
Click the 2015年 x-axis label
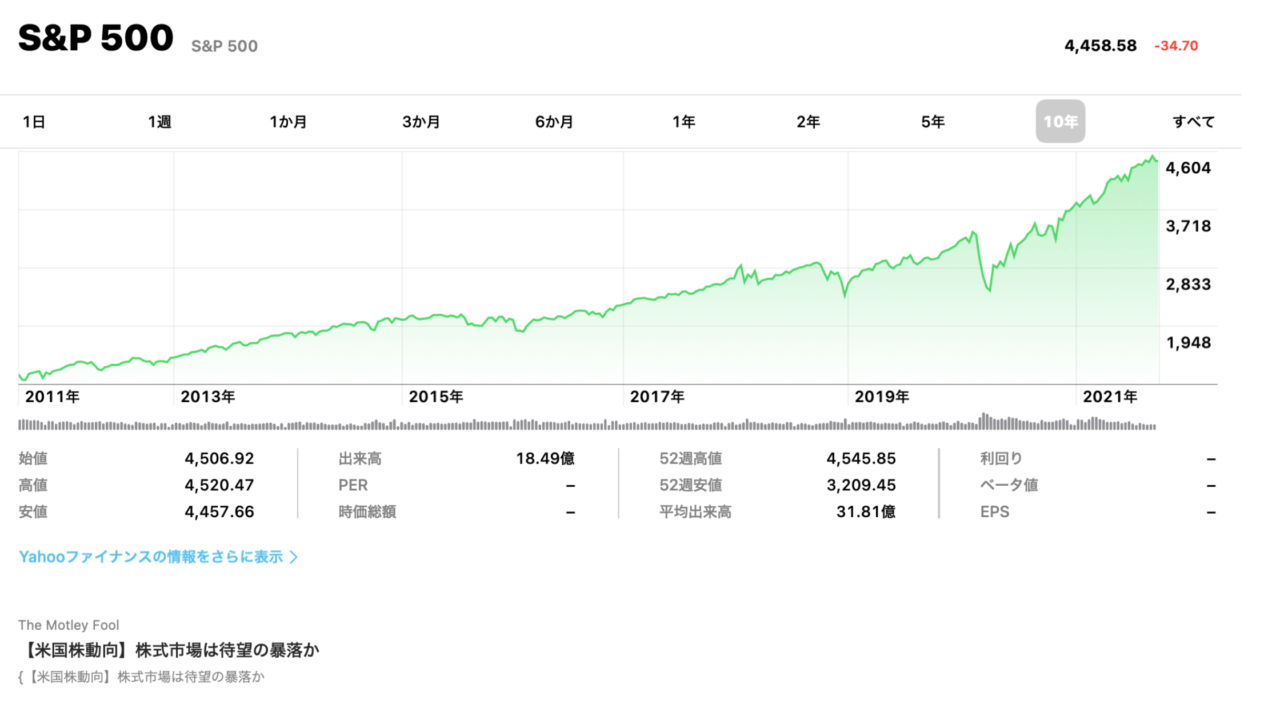(436, 396)
